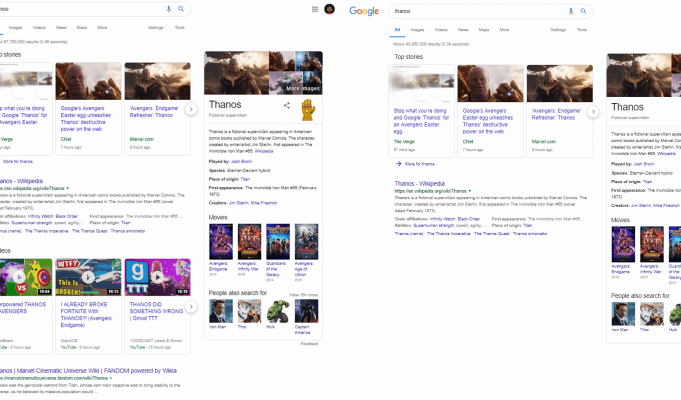Click Feedback below the left knowledge panel

click(309, 344)
